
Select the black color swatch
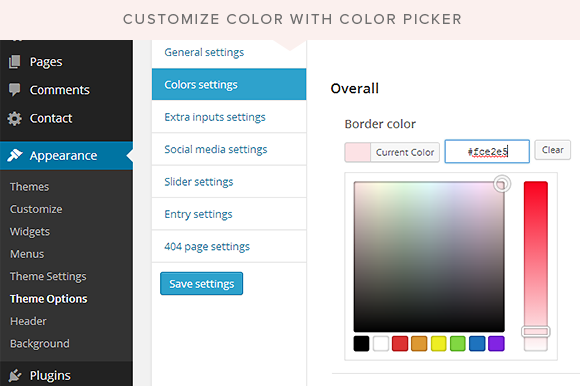click(361, 343)
